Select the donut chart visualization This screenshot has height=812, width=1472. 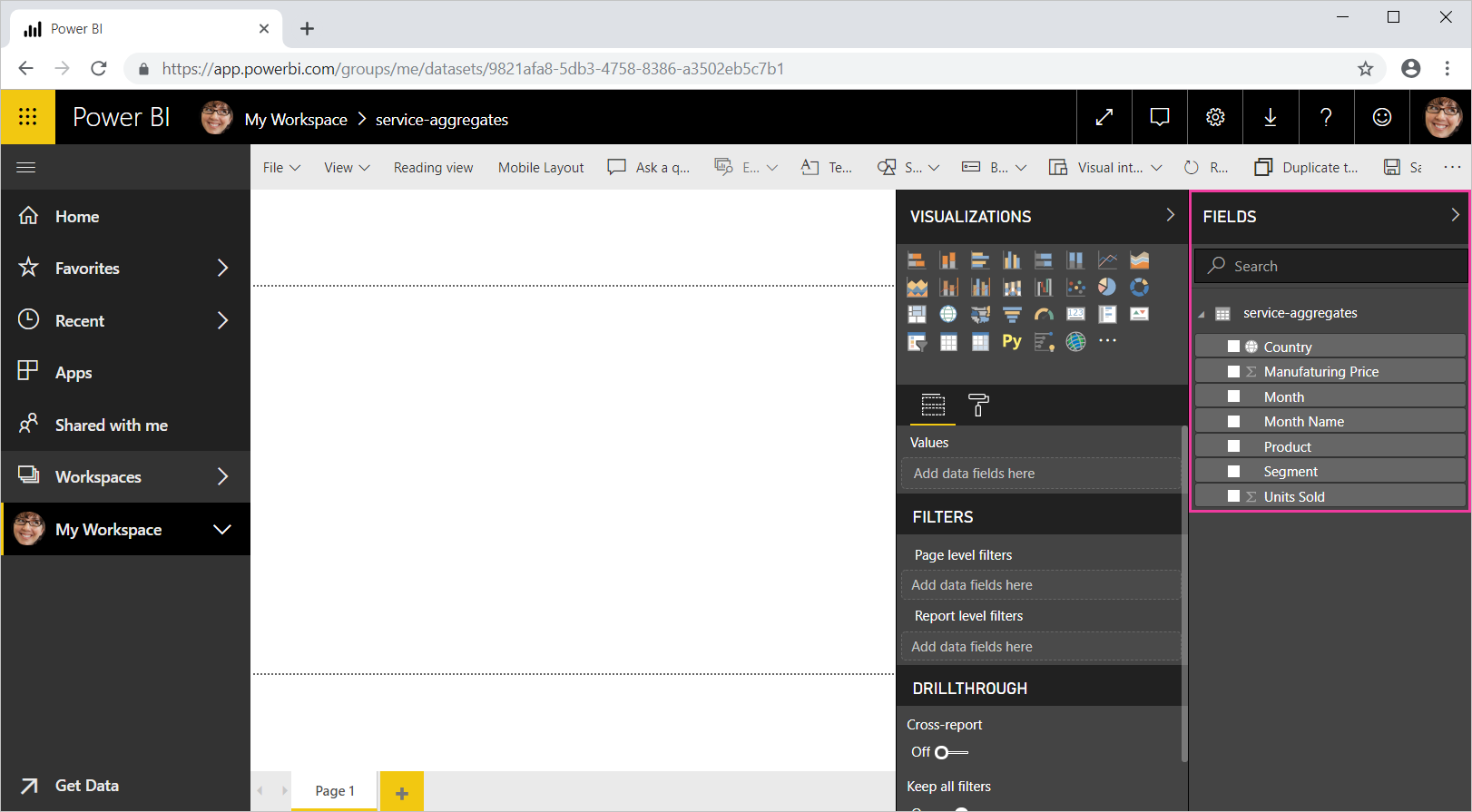coord(1139,288)
